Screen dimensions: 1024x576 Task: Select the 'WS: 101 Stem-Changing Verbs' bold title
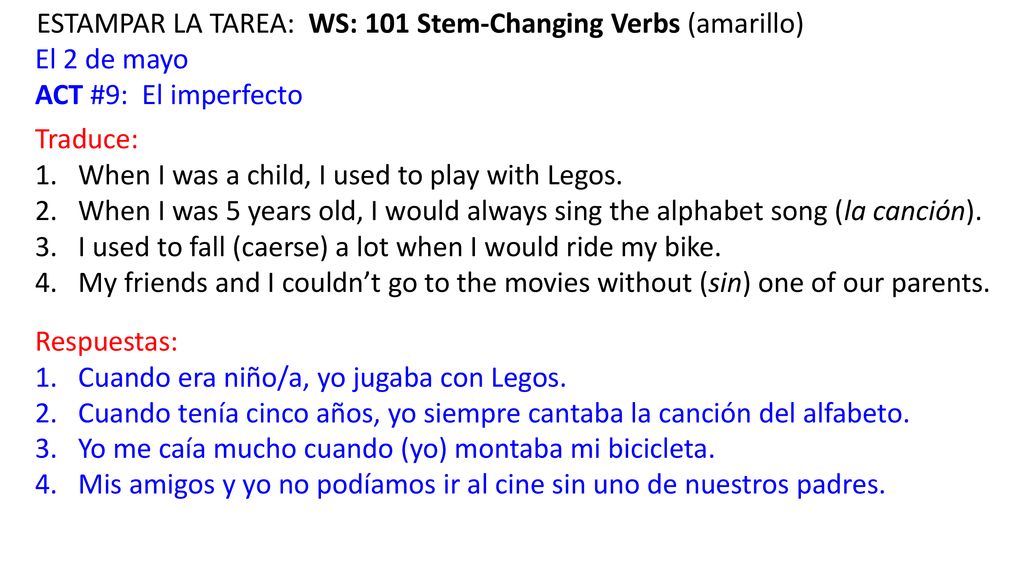coord(494,24)
